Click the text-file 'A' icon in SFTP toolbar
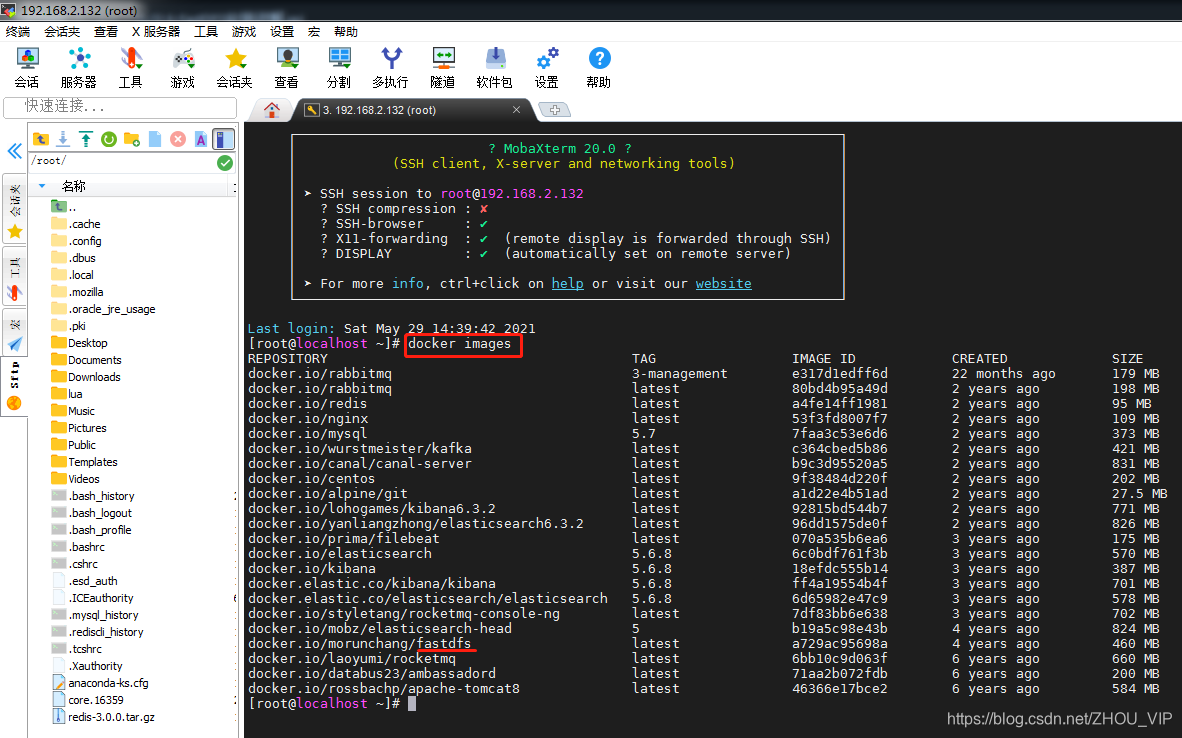Viewport: 1182px width, 738px height. pyautogui.click(x=201, y=139)
